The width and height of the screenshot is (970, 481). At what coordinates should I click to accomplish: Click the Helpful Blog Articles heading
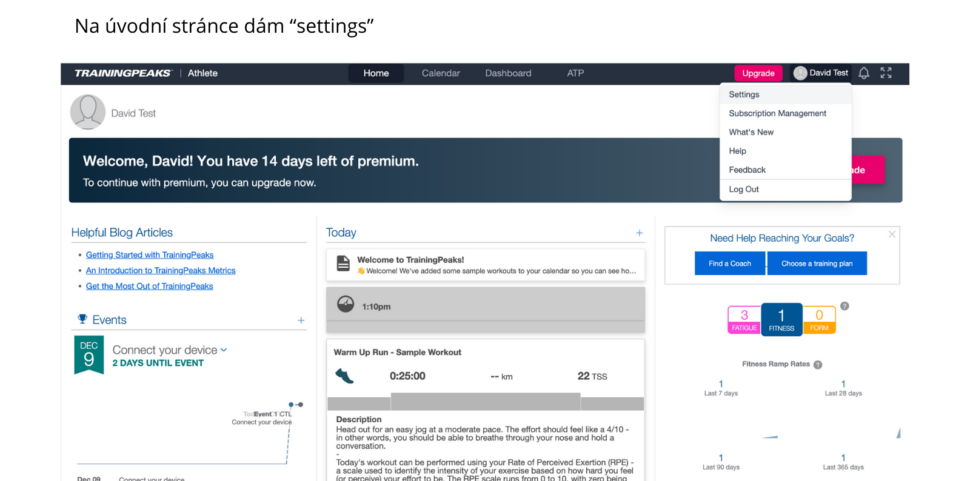click(122, 232)
